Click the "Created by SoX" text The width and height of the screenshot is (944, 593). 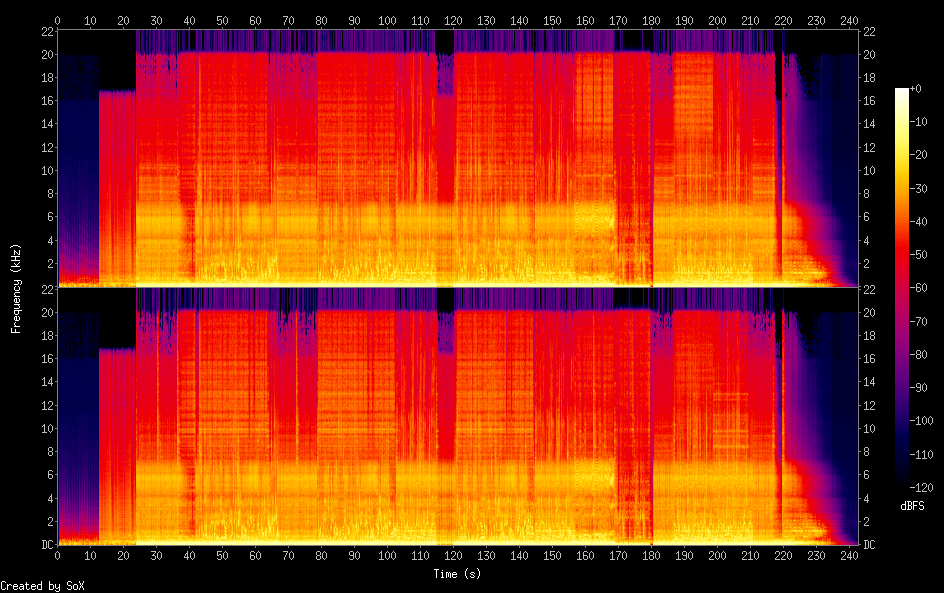pos(42,586)
